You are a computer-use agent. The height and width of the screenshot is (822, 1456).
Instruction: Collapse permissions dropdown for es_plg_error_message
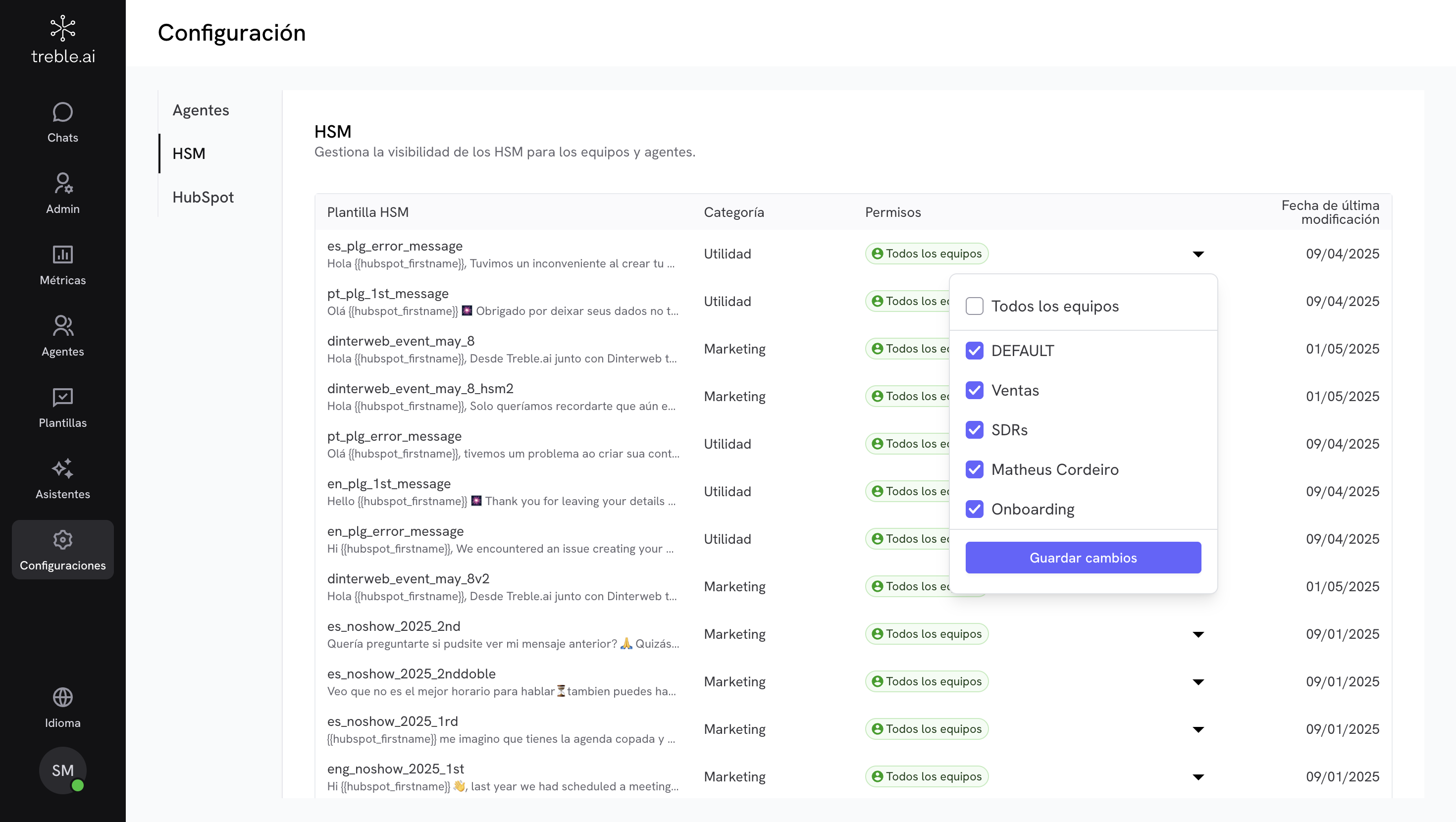coord(1197,254)
